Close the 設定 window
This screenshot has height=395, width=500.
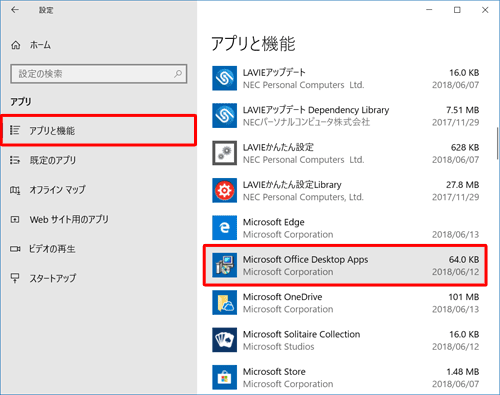(x=485, y=10)
